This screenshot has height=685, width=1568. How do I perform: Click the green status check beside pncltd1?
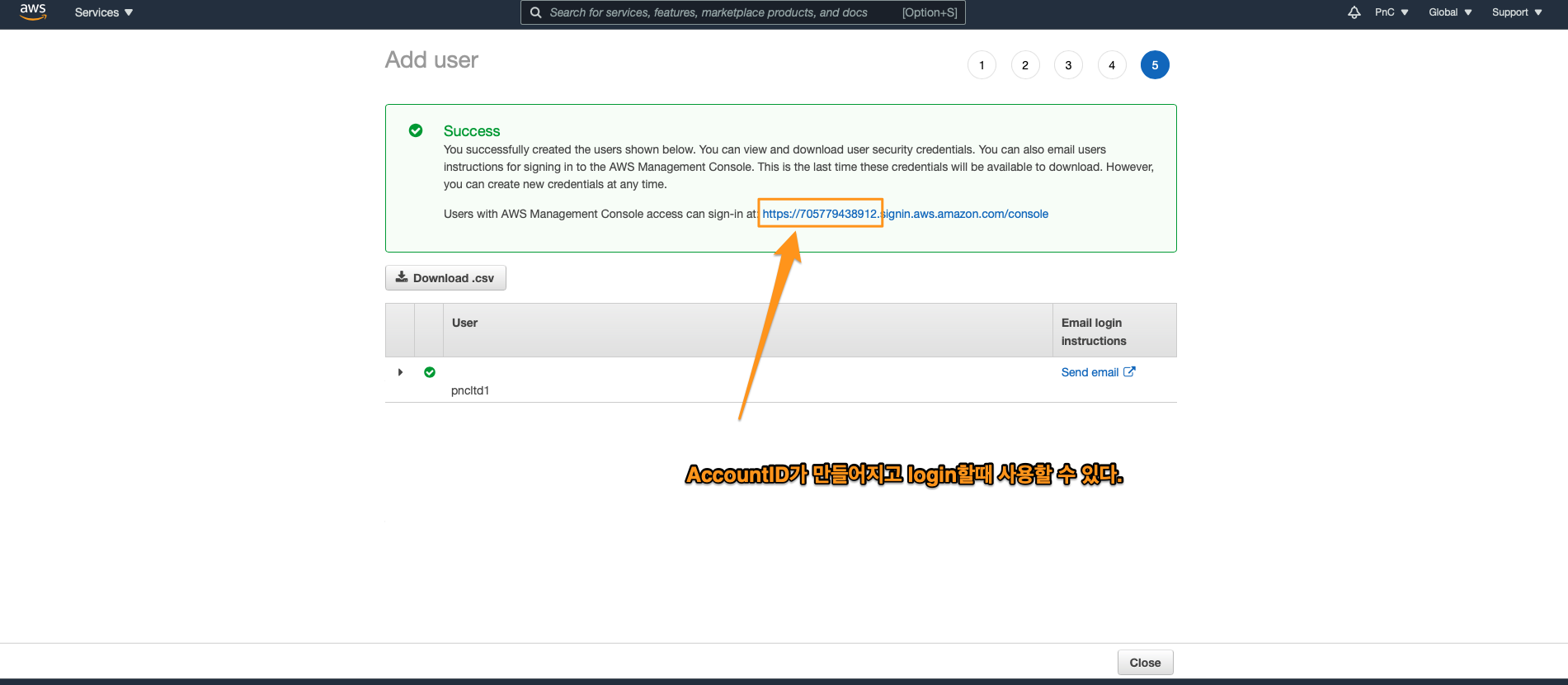click(430, 372)
